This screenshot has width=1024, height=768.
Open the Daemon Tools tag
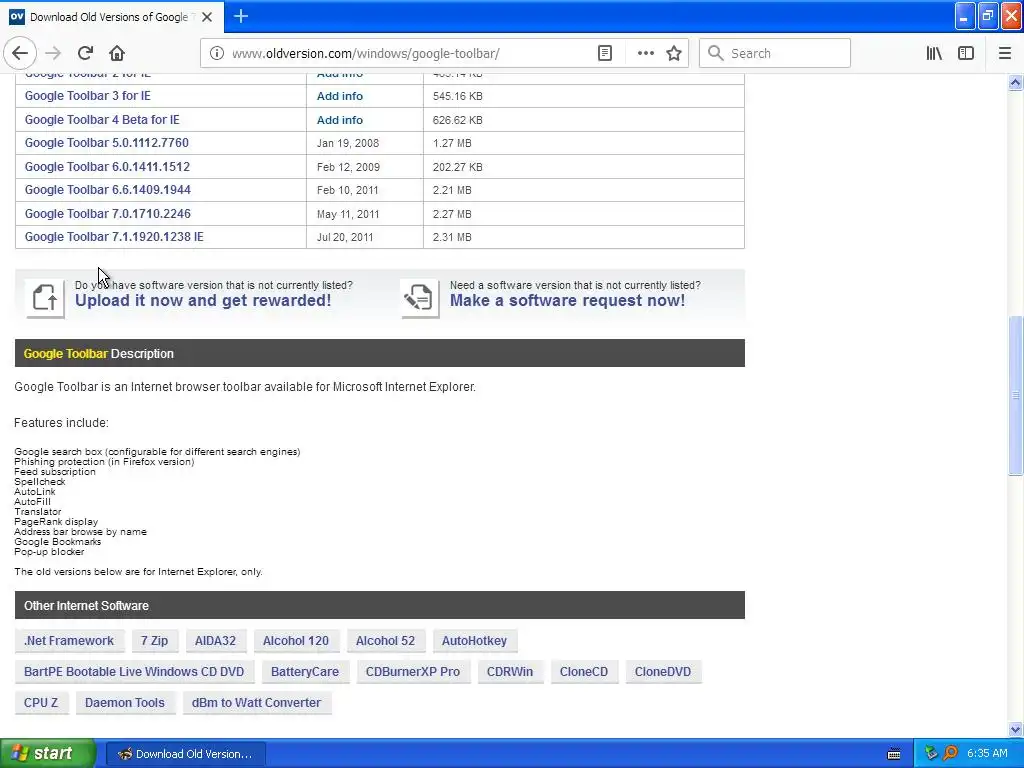125,703
